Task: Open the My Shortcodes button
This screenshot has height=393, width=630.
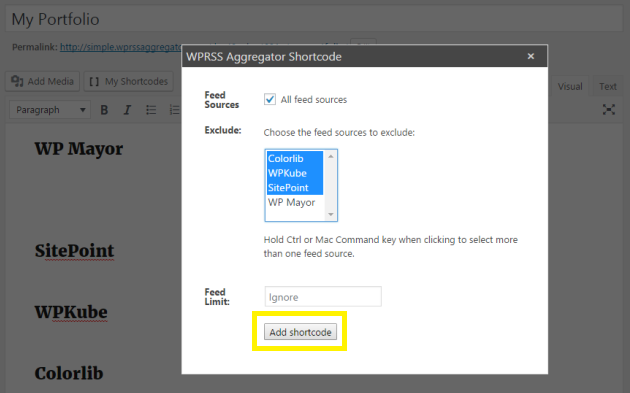Action: 129,81
